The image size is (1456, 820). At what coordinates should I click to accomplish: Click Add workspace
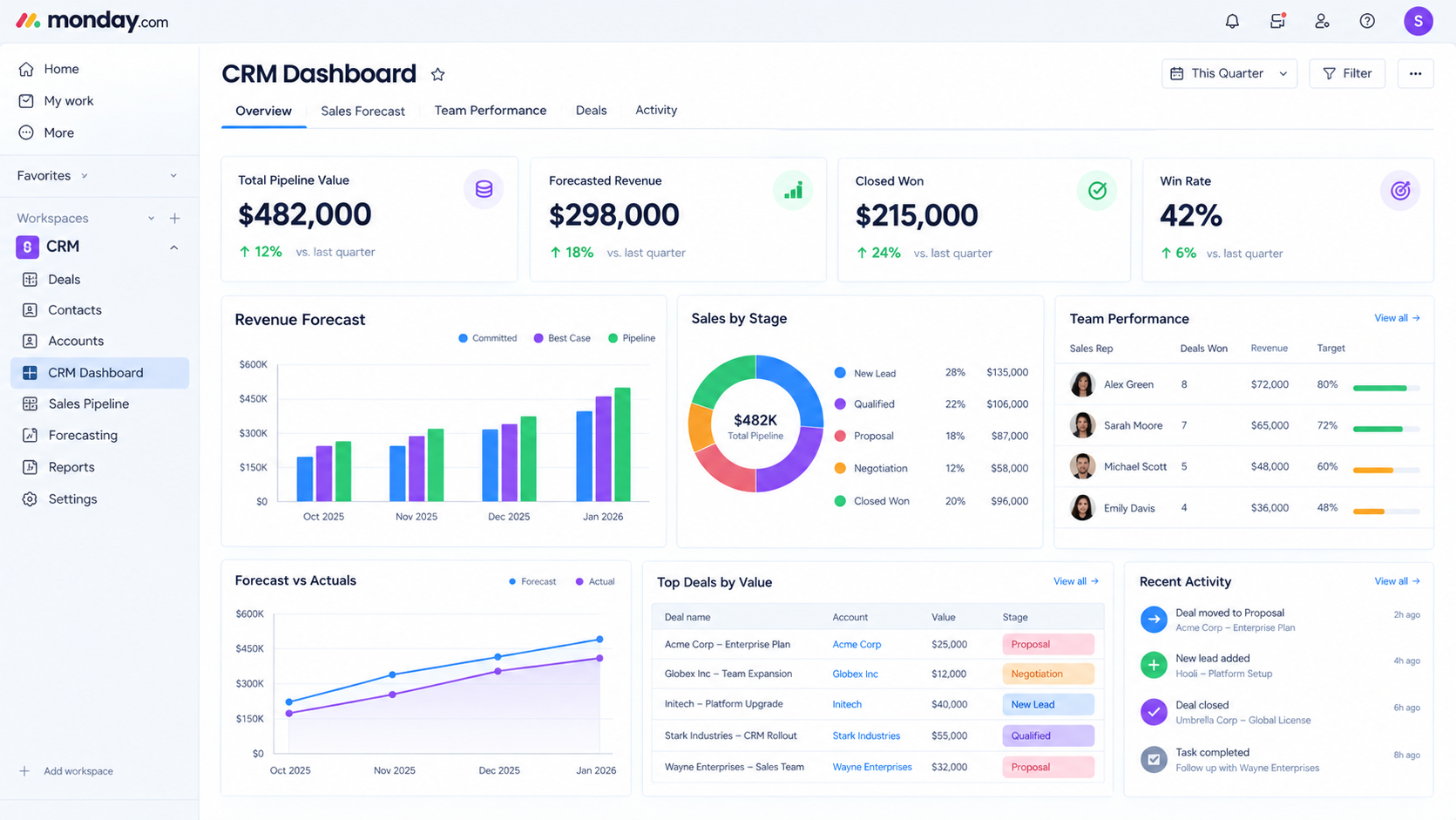pos(66,771)
